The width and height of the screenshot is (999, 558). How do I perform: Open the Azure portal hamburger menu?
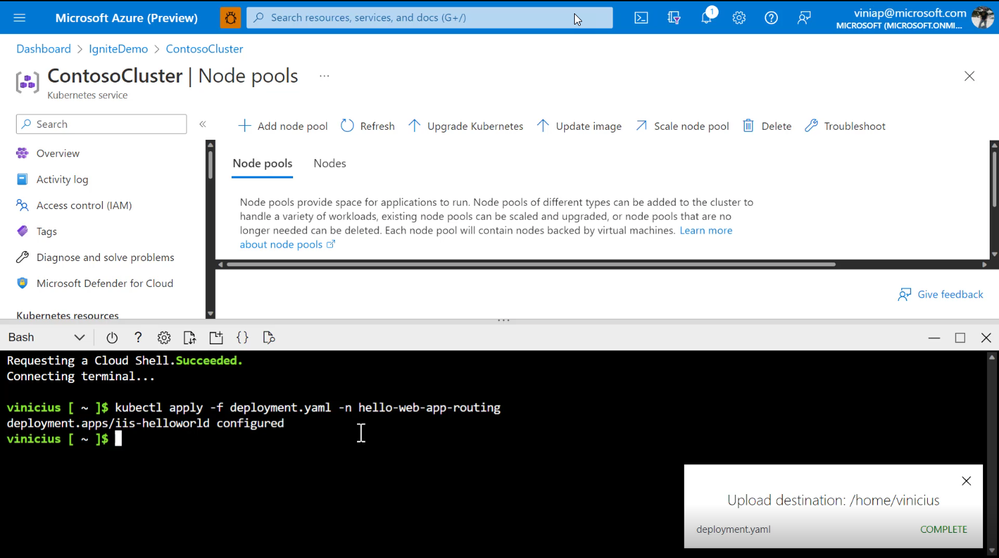20,18
